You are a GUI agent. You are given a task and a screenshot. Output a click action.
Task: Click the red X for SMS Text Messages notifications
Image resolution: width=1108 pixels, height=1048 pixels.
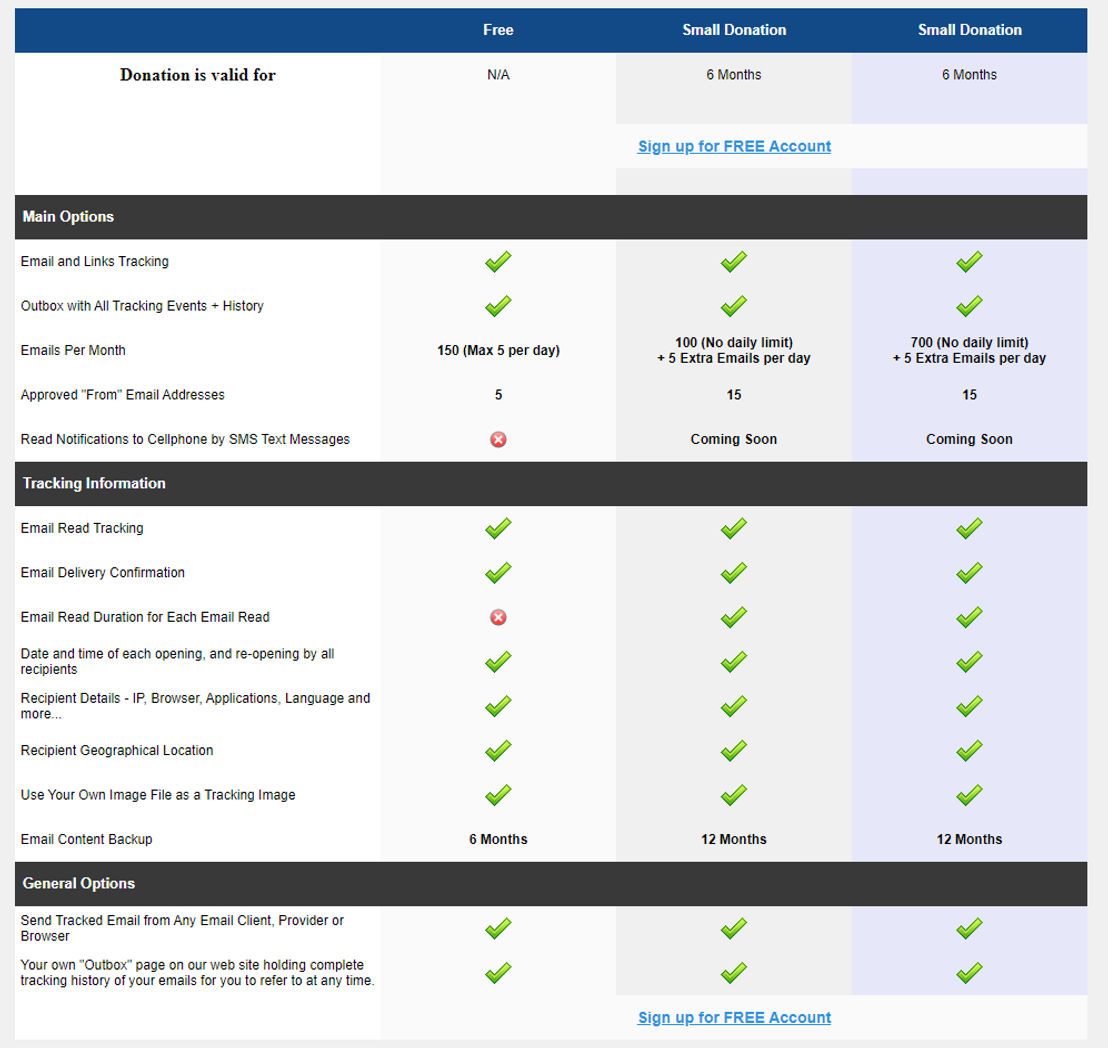[x=498, y=440]
